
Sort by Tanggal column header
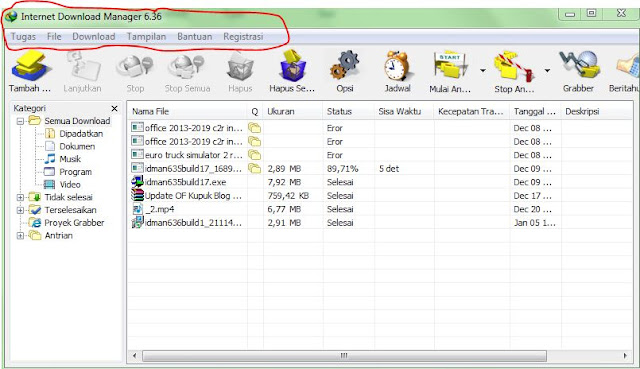tap(536, 111)
